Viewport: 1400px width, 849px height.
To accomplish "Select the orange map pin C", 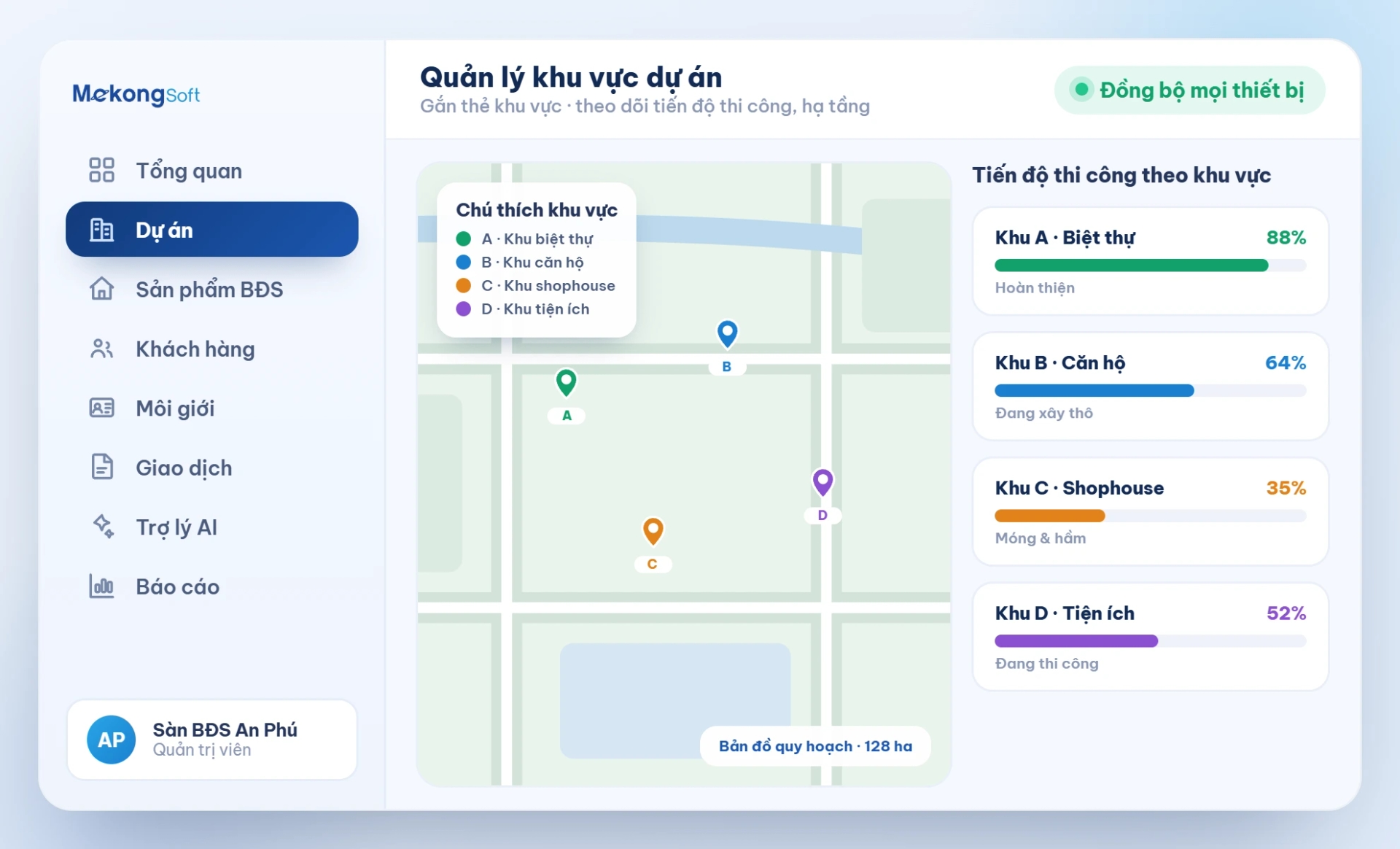I will pos(653,531).
